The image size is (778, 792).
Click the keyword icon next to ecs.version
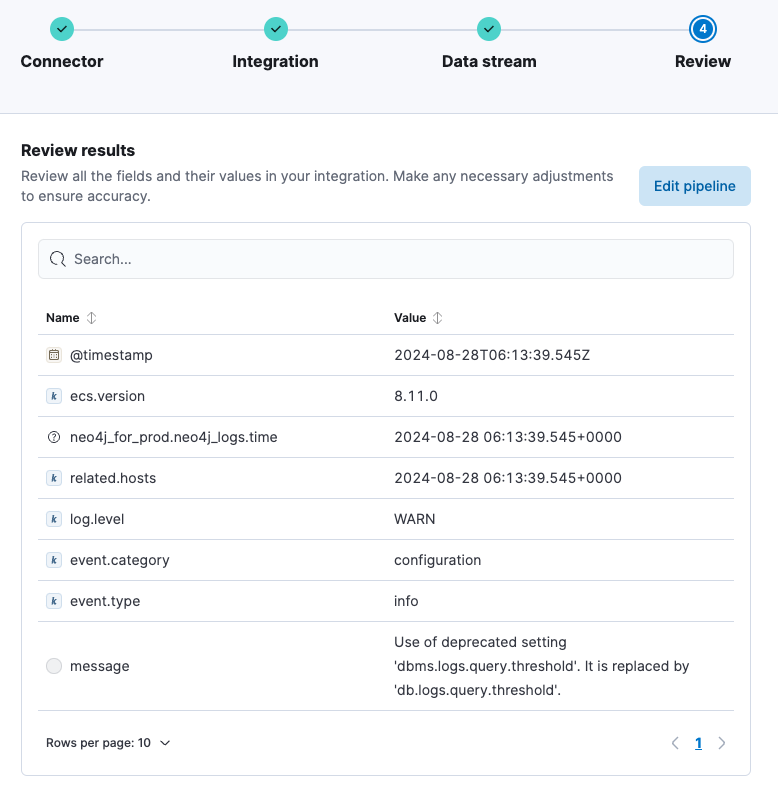point(54,396)
